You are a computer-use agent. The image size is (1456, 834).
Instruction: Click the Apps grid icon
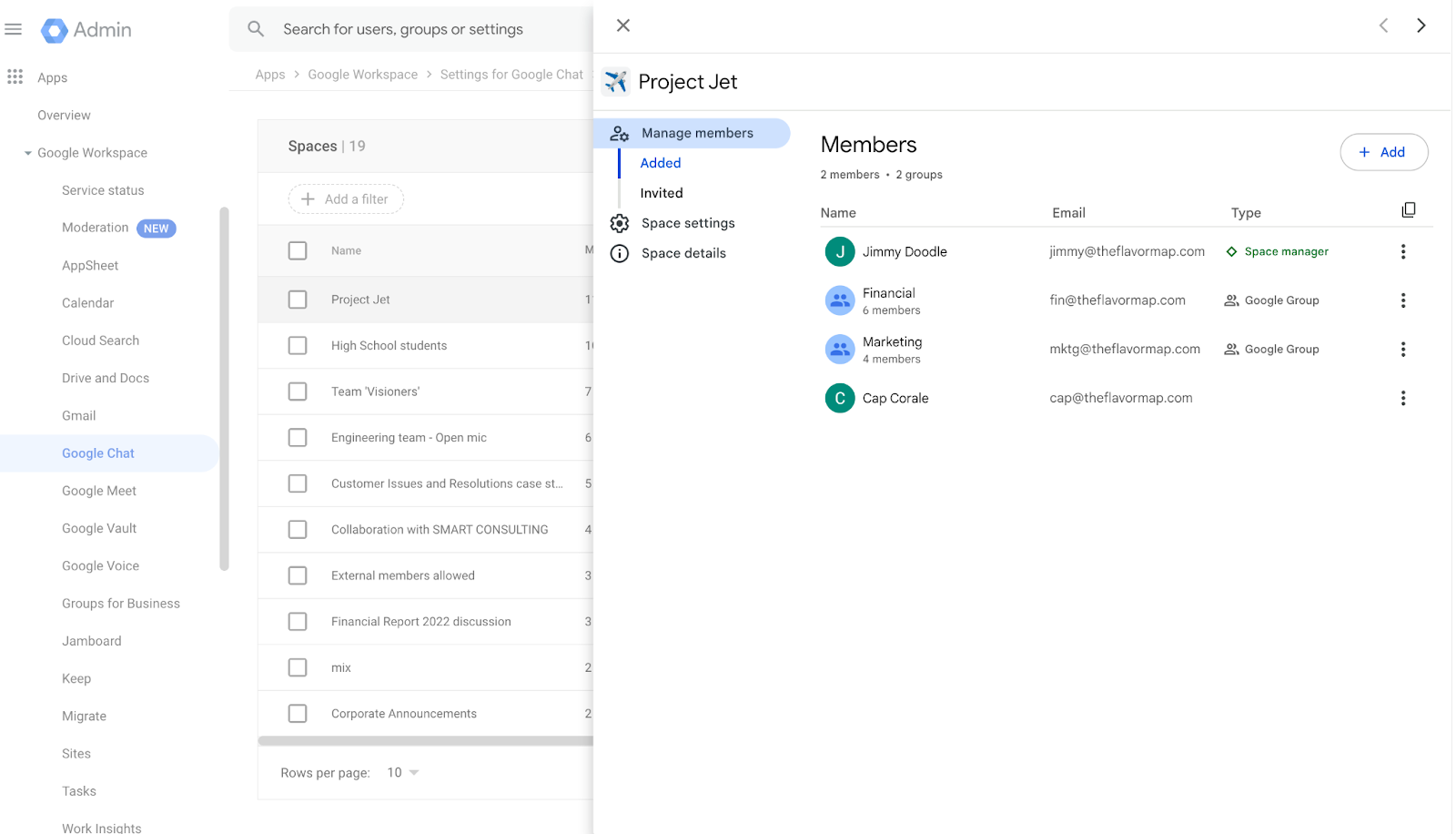tap(15, 76)
